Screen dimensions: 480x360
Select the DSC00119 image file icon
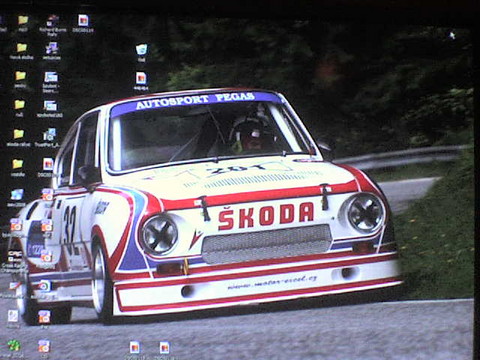coord(83,21)
